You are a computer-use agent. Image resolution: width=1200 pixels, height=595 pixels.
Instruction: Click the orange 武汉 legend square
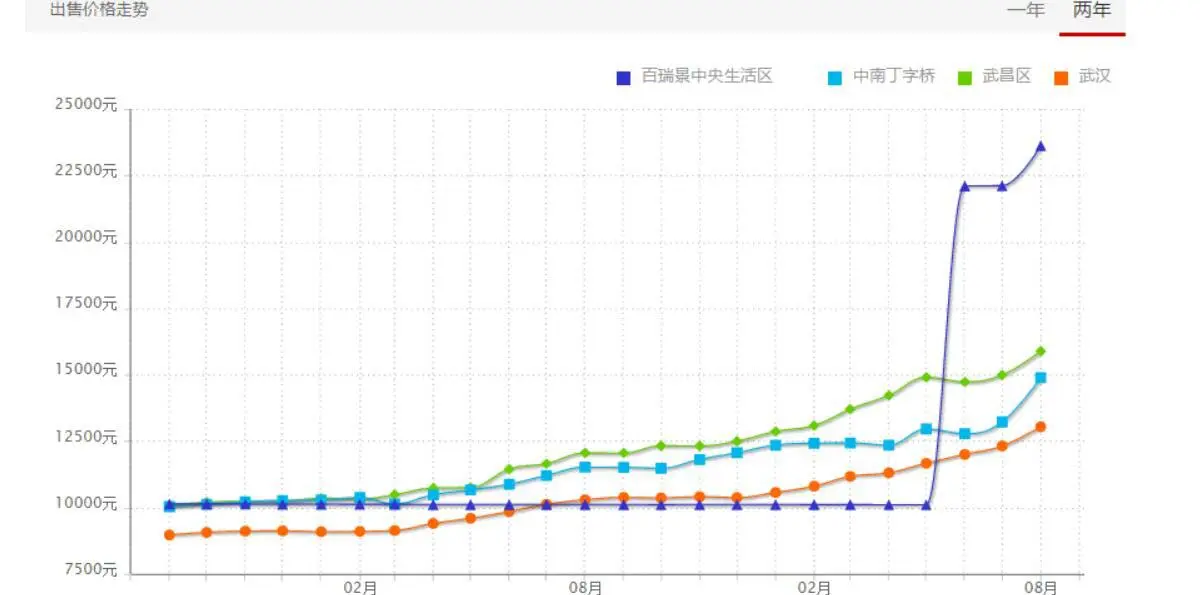(1062, 77)
